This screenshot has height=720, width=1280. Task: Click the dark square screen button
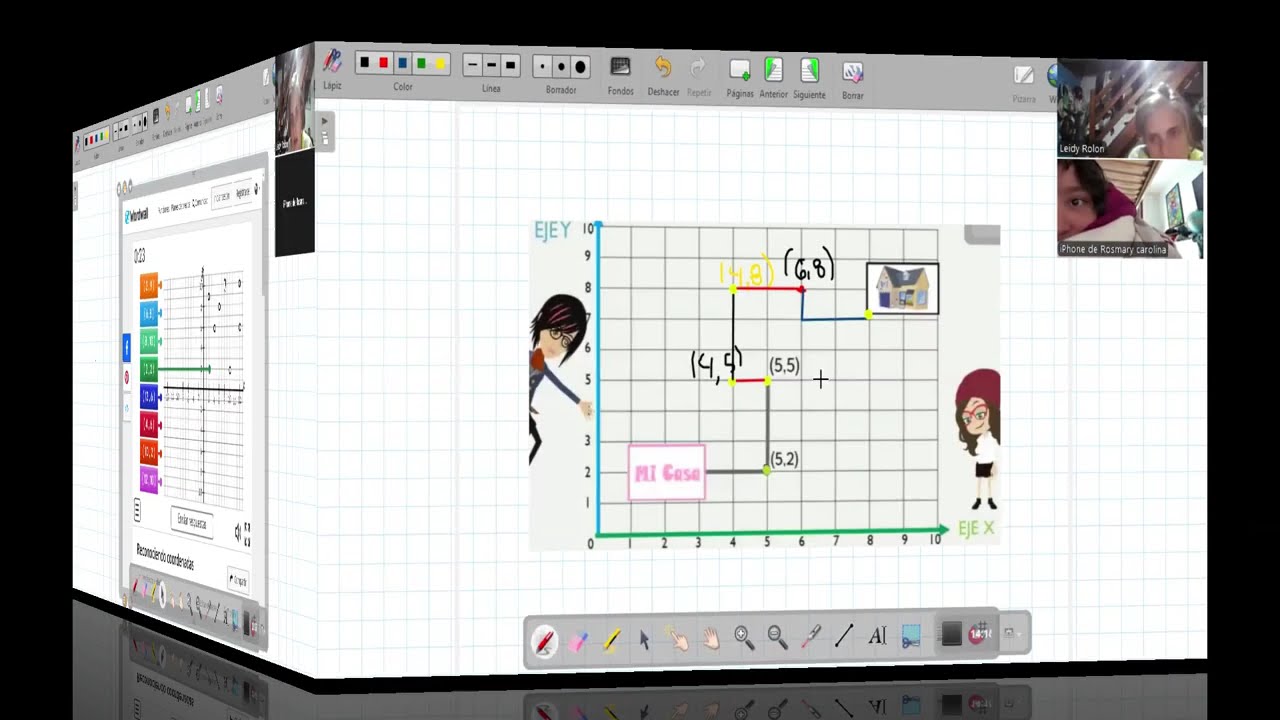(x=951, y=634)
